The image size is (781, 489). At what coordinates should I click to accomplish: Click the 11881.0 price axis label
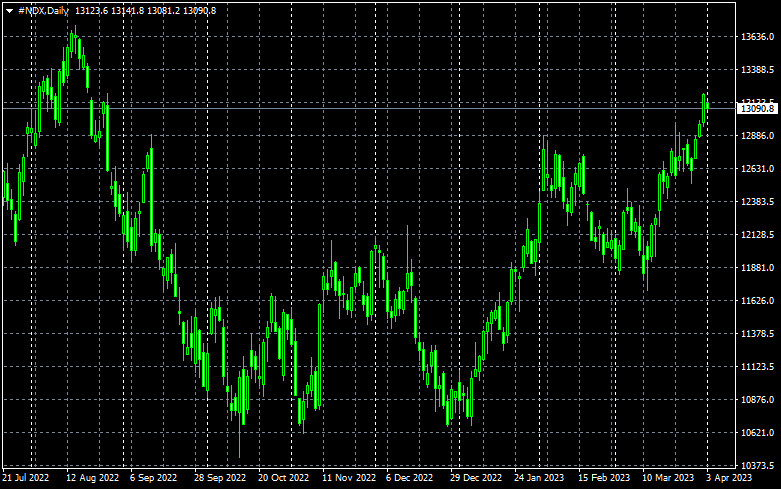tap(757, 268)
